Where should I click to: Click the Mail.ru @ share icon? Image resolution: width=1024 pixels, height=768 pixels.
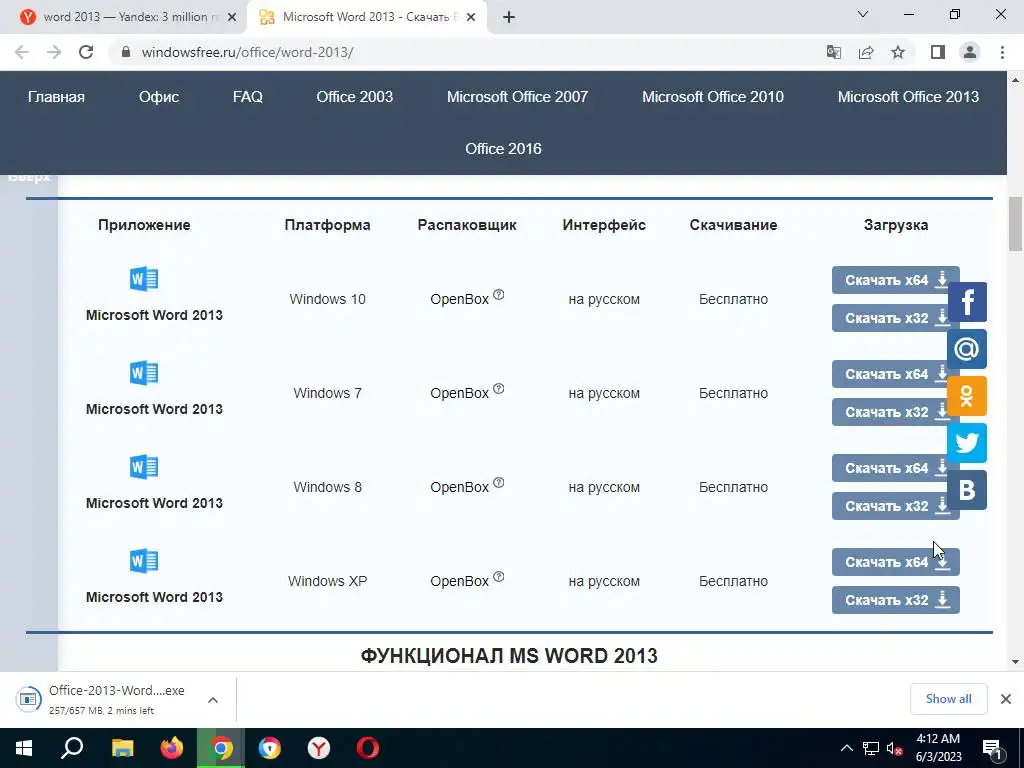click(967, 349)
